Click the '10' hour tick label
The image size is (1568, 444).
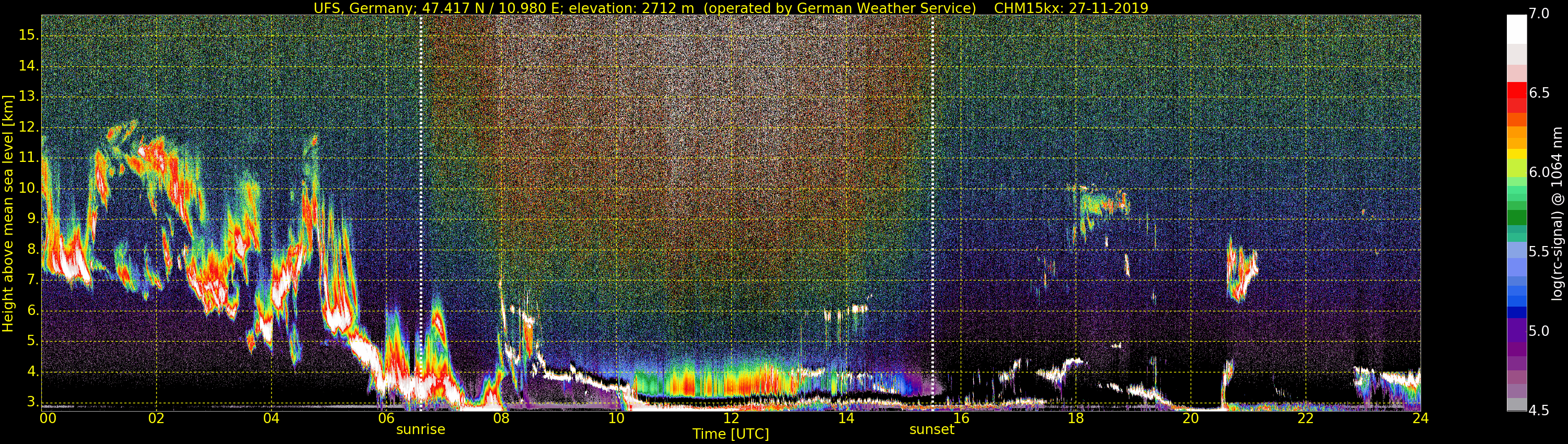616,418
